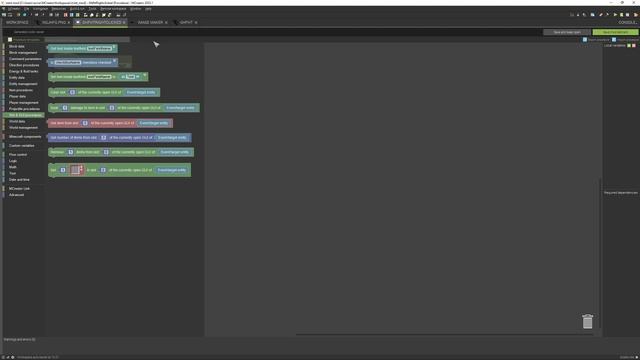Click the pencil icon in top-right toolbar

[x=601, y=15]
